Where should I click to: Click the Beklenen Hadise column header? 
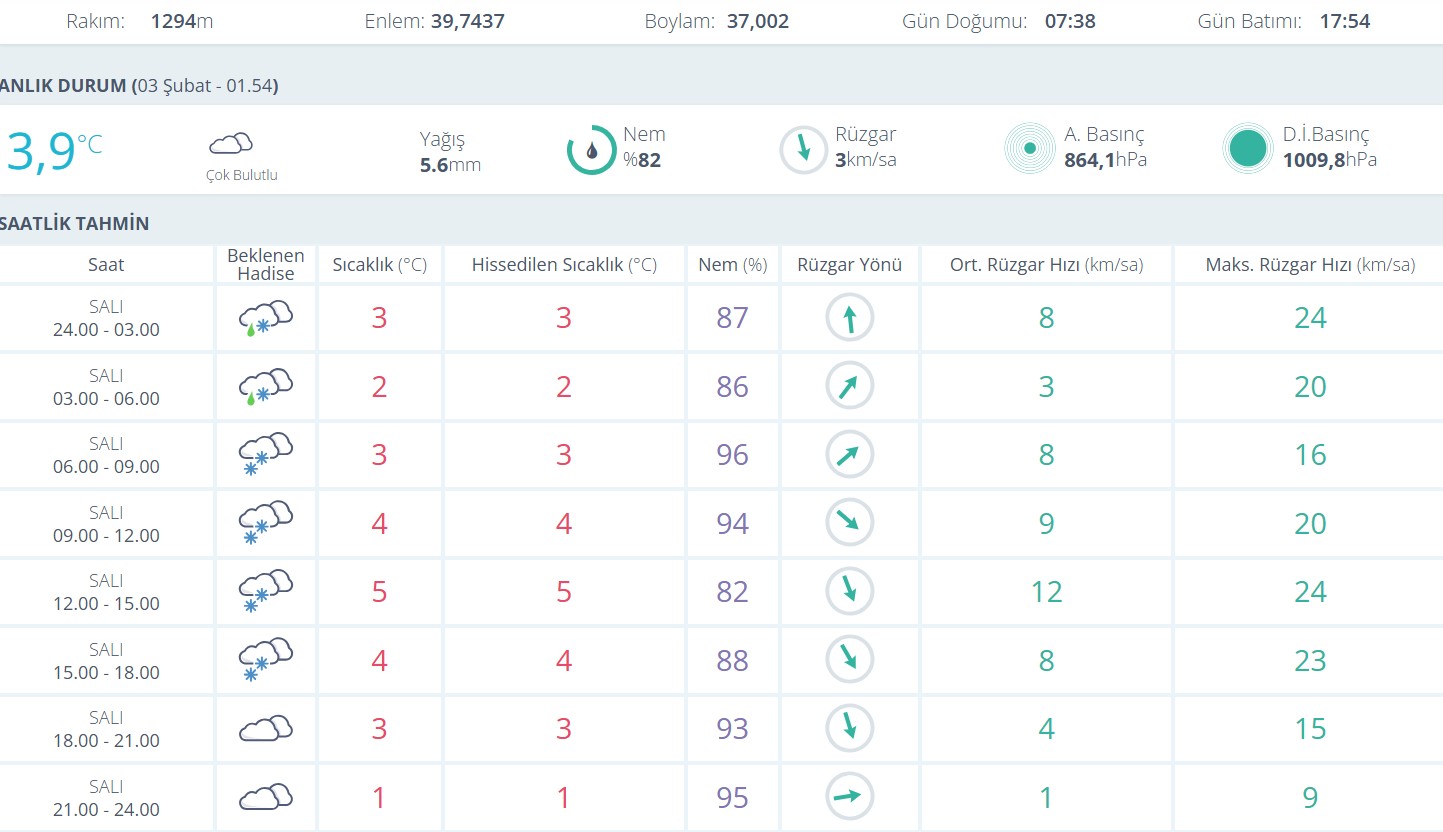pos(265,265)
